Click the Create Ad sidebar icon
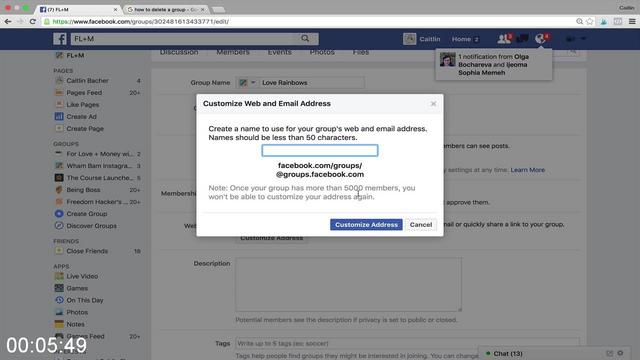Viewport: 640px width, 360px height. pyautogui.click(x=59, y=116)
